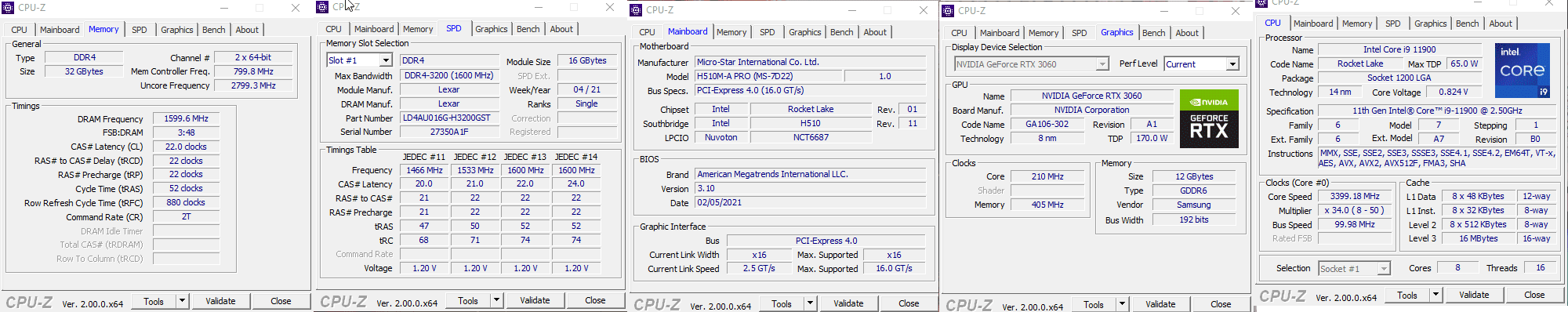Click Validate button in SPD window

point(535,300)
